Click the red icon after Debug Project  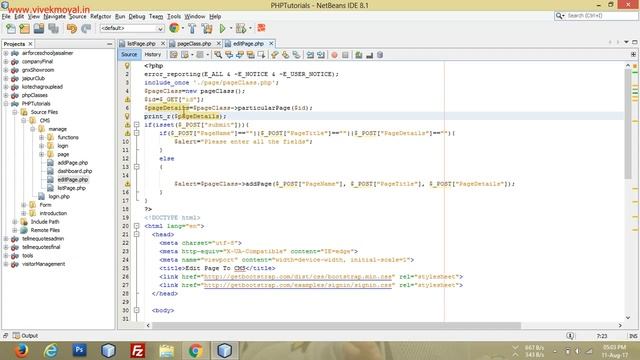261,28
